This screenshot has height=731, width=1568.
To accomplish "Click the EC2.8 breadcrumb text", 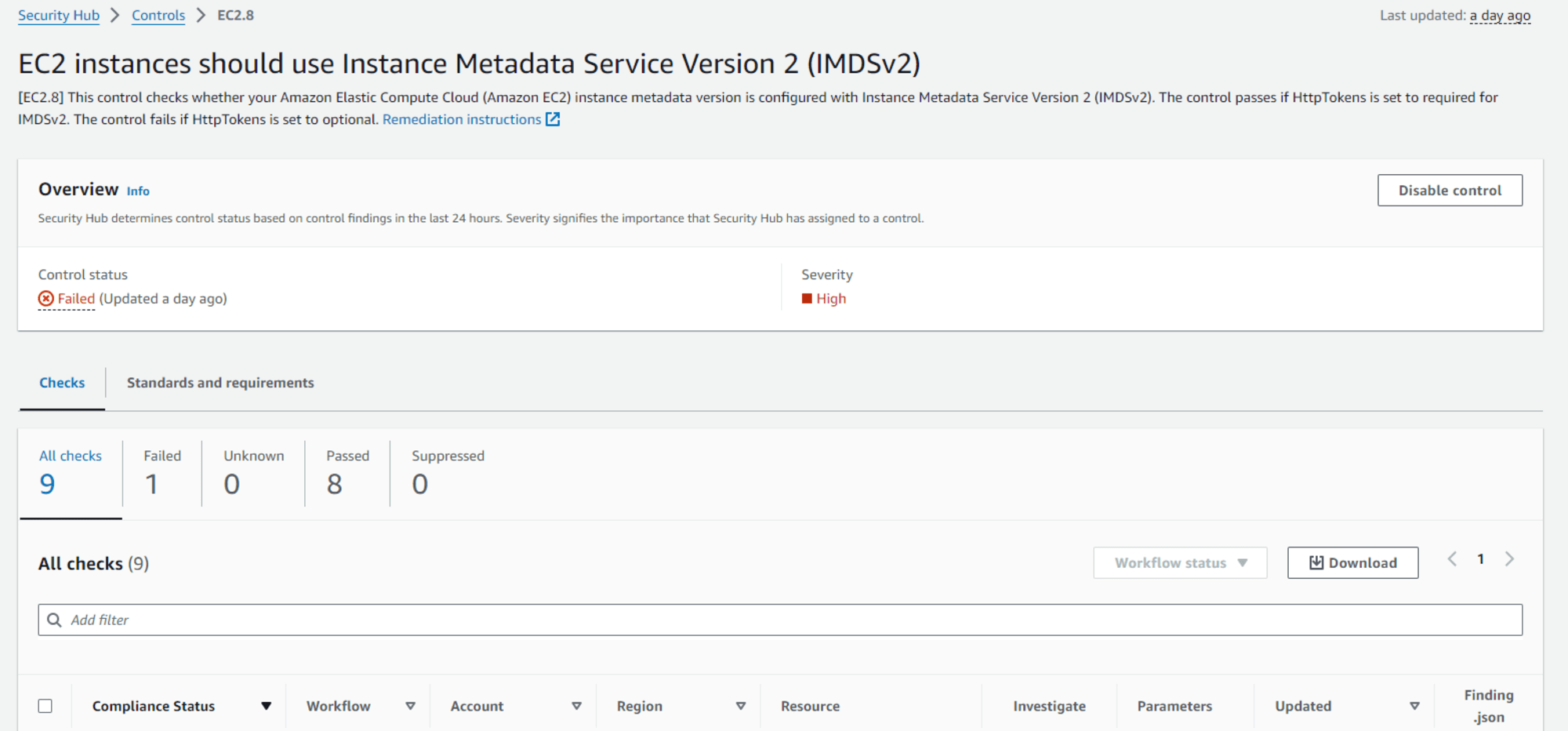I will (x=236, y=15).
